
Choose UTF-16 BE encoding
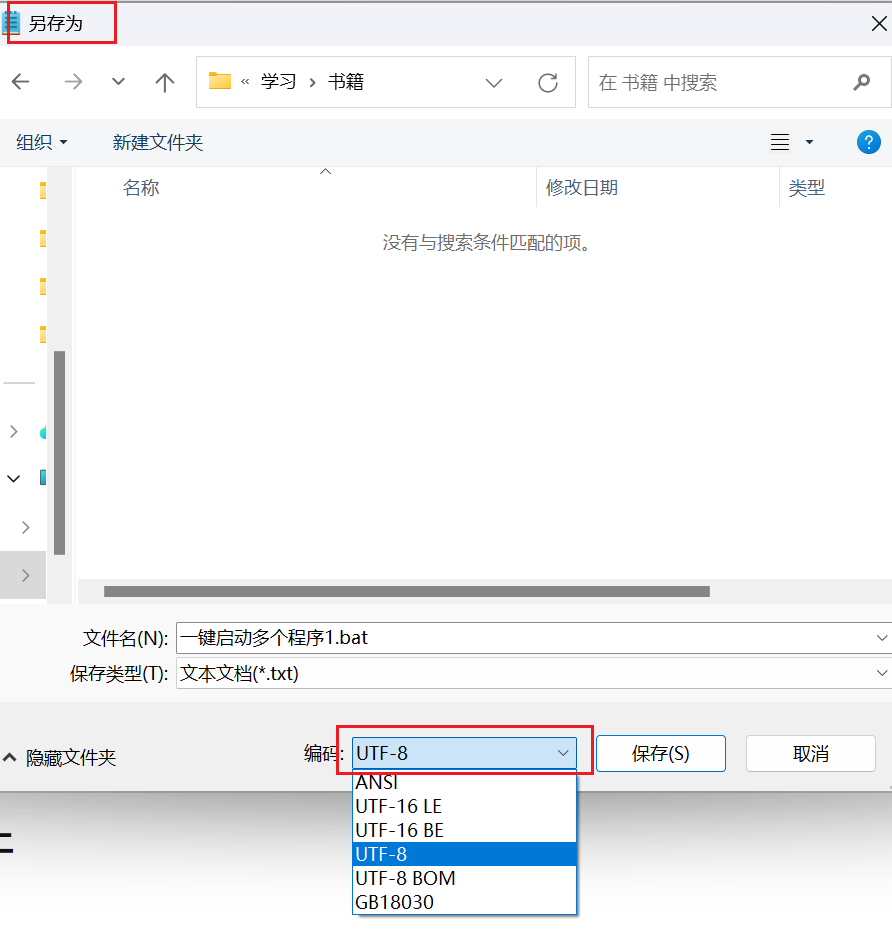(x=464, y=830)
